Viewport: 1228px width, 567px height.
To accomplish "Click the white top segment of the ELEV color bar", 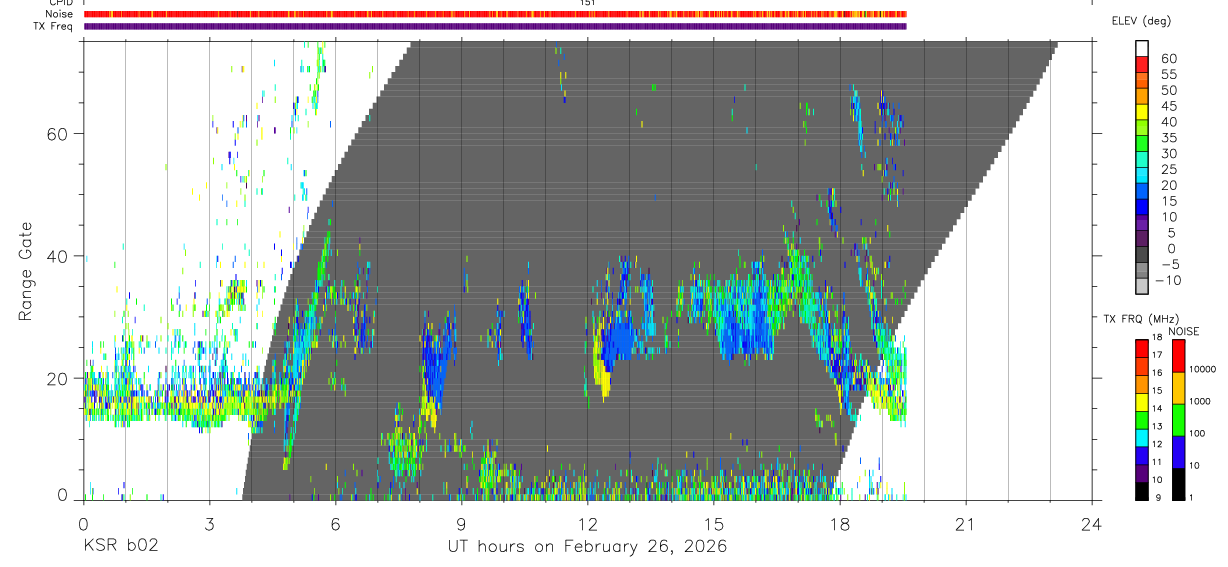I will (x=1142, y=49).
